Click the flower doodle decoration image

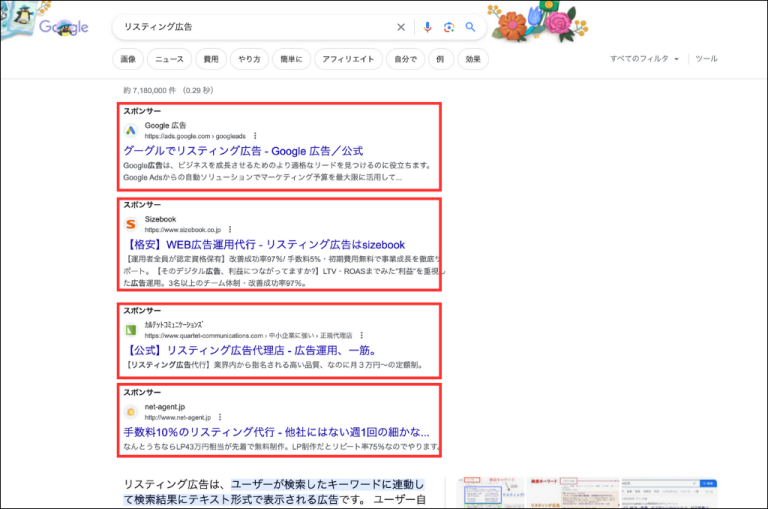pyautogui.click(x=538, y=21)
